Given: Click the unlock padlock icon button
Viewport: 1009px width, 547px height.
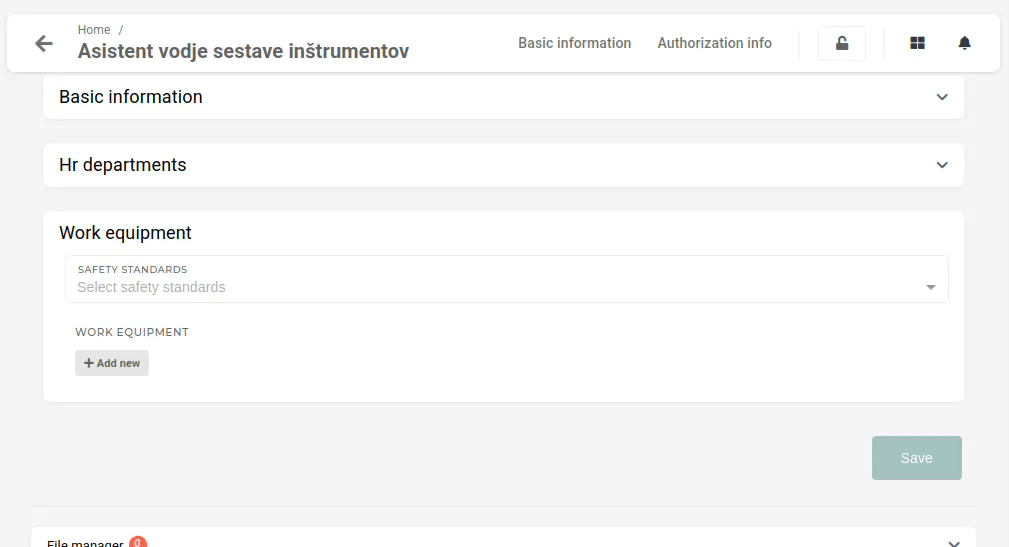Looking at the screenshot, I should pos(842,43).
